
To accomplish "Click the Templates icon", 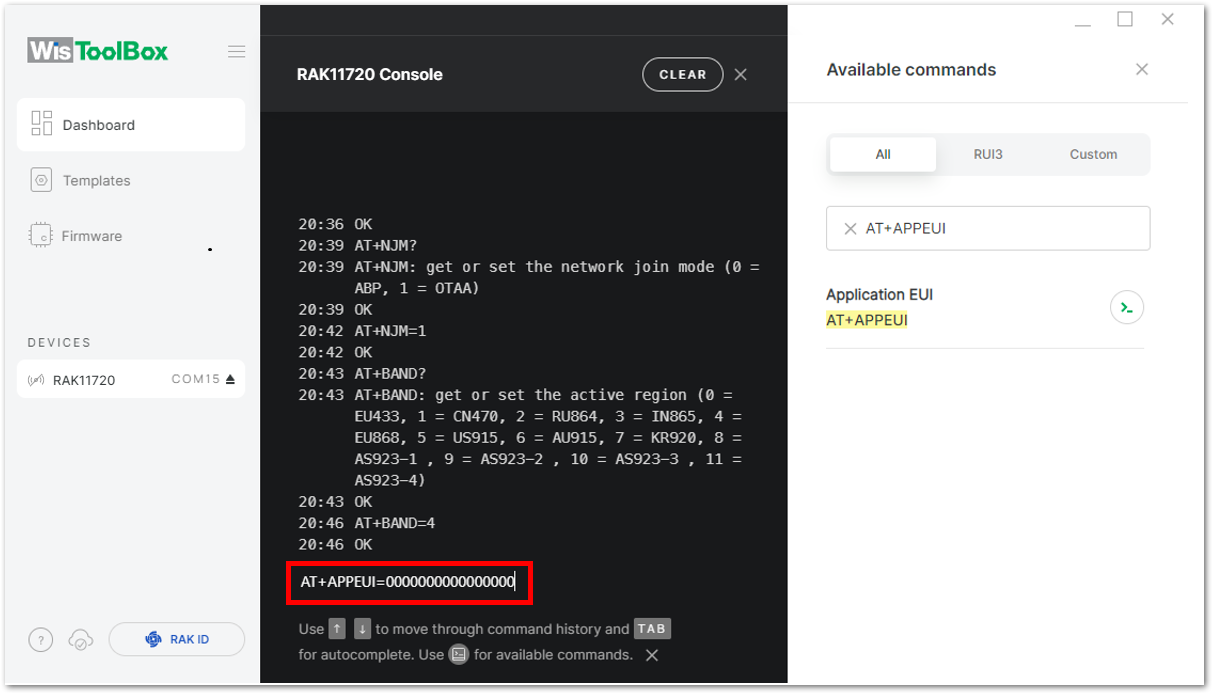I will (x=41, y=181).
